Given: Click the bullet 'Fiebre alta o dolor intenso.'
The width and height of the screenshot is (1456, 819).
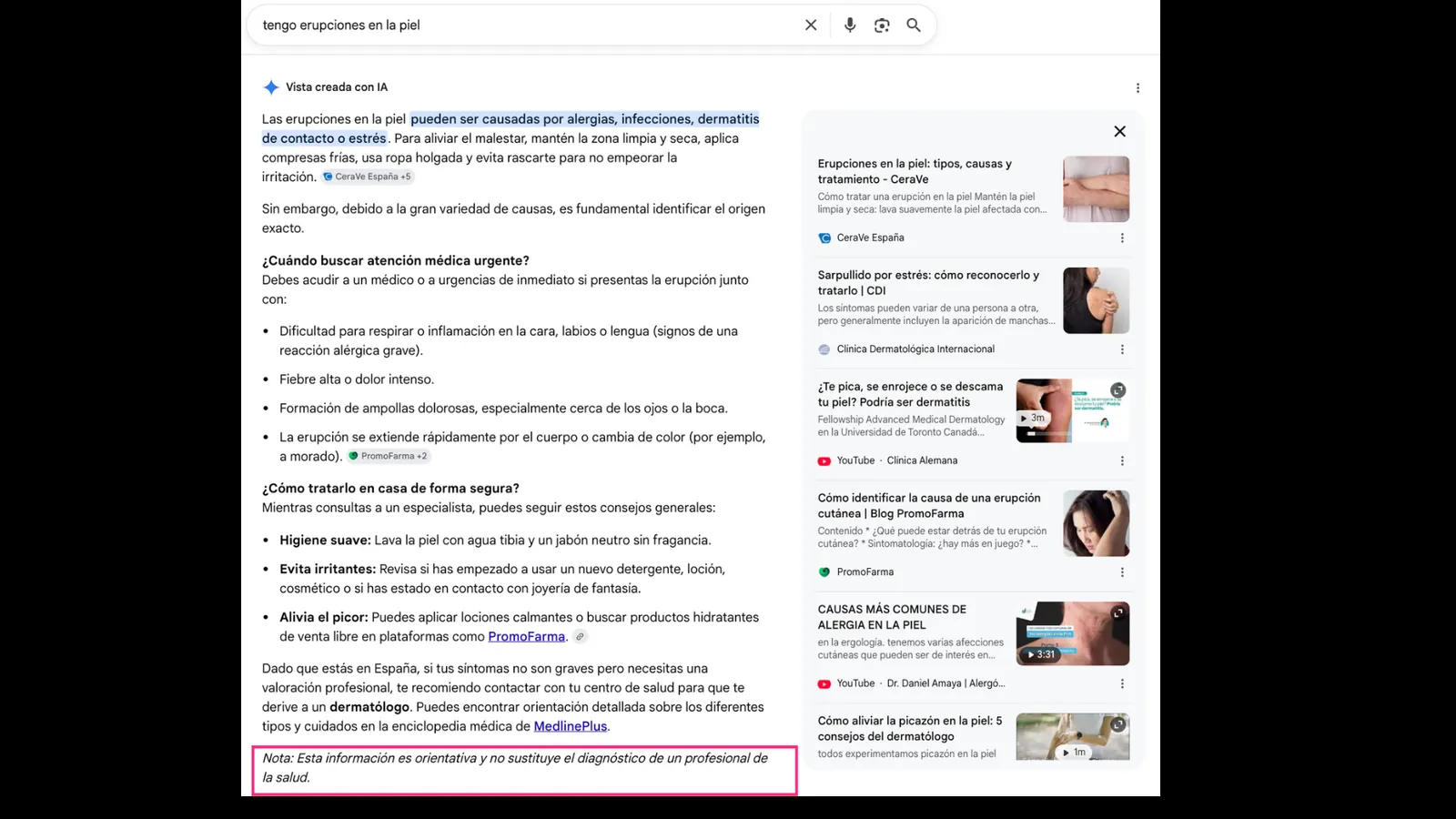Looking at the screenshot, I should pos(357,379).
